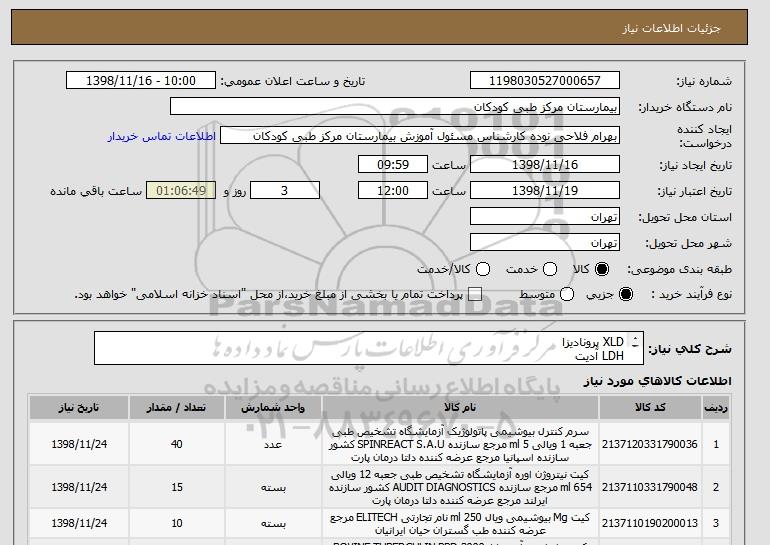
Task: Click quantity 10 in row 3
Action: pos(177,523)
